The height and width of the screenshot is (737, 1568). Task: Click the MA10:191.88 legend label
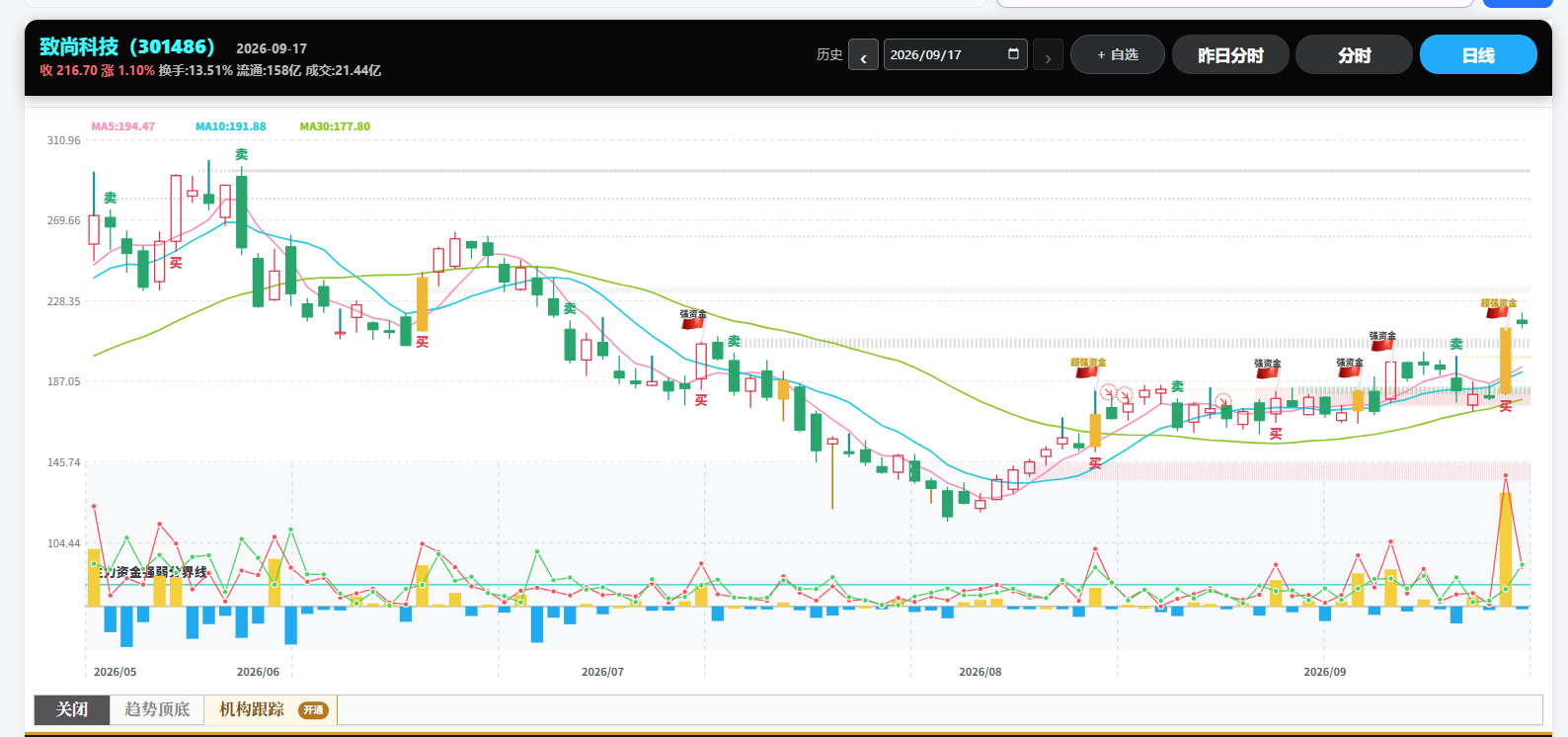[231, 126]
